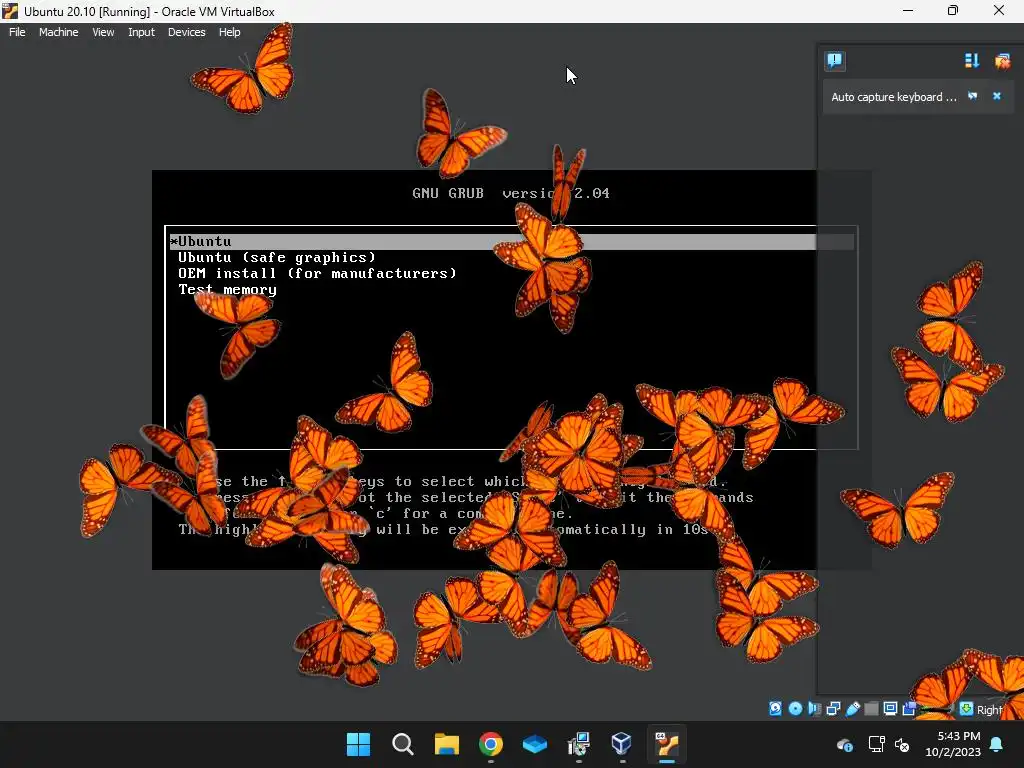Click the delete finished notifications icon
The width and height of the screenshot is (1024, 768).
point(1002,61)
